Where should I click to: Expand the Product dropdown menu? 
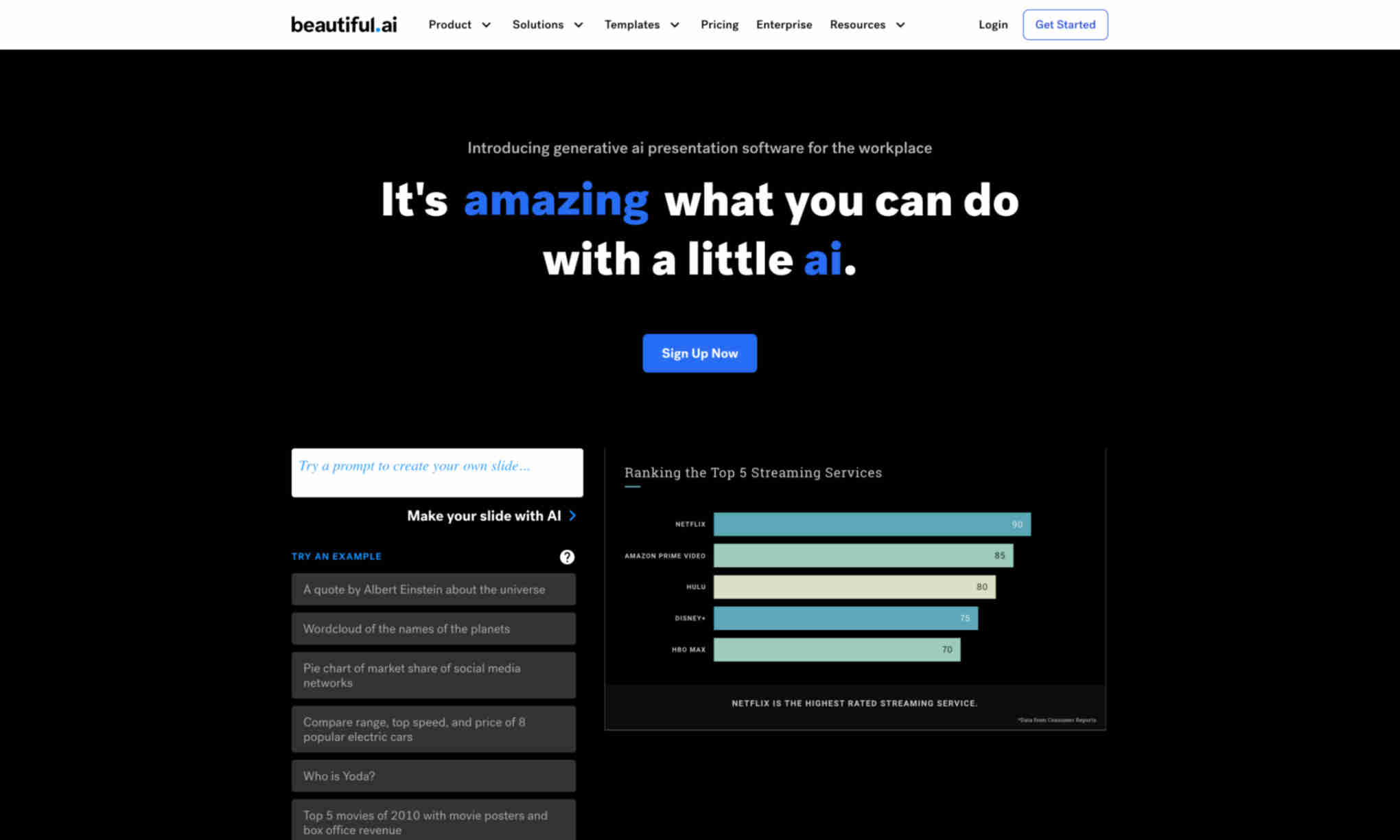459,24
